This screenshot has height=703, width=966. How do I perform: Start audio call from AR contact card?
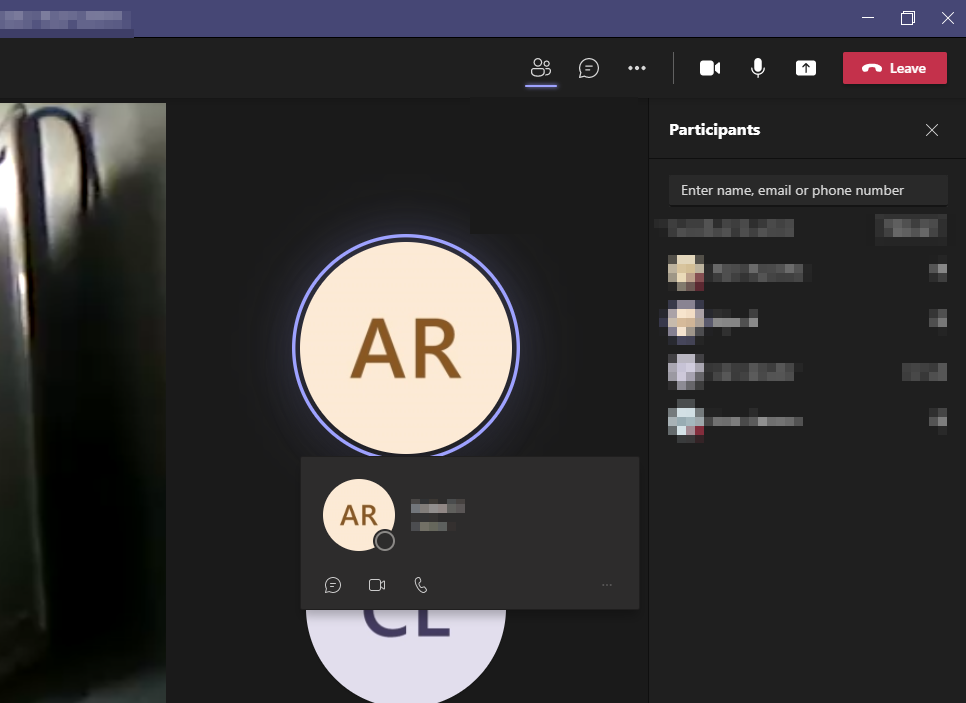(421, 585)
